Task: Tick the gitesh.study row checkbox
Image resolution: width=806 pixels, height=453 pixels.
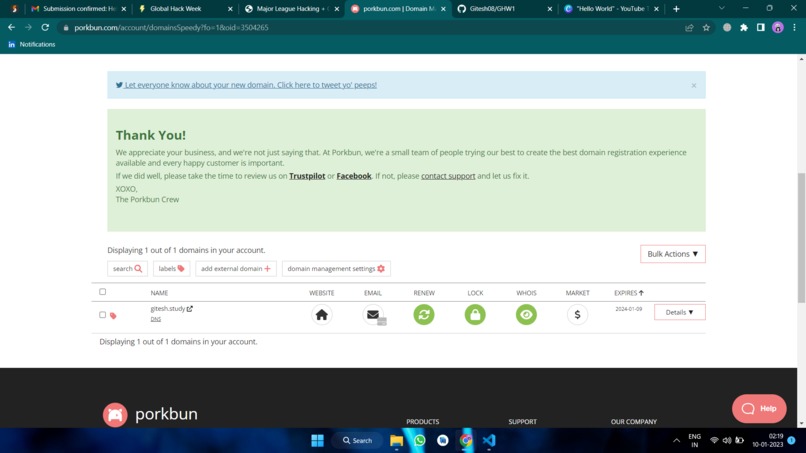Action: click(x=102, y=314)
